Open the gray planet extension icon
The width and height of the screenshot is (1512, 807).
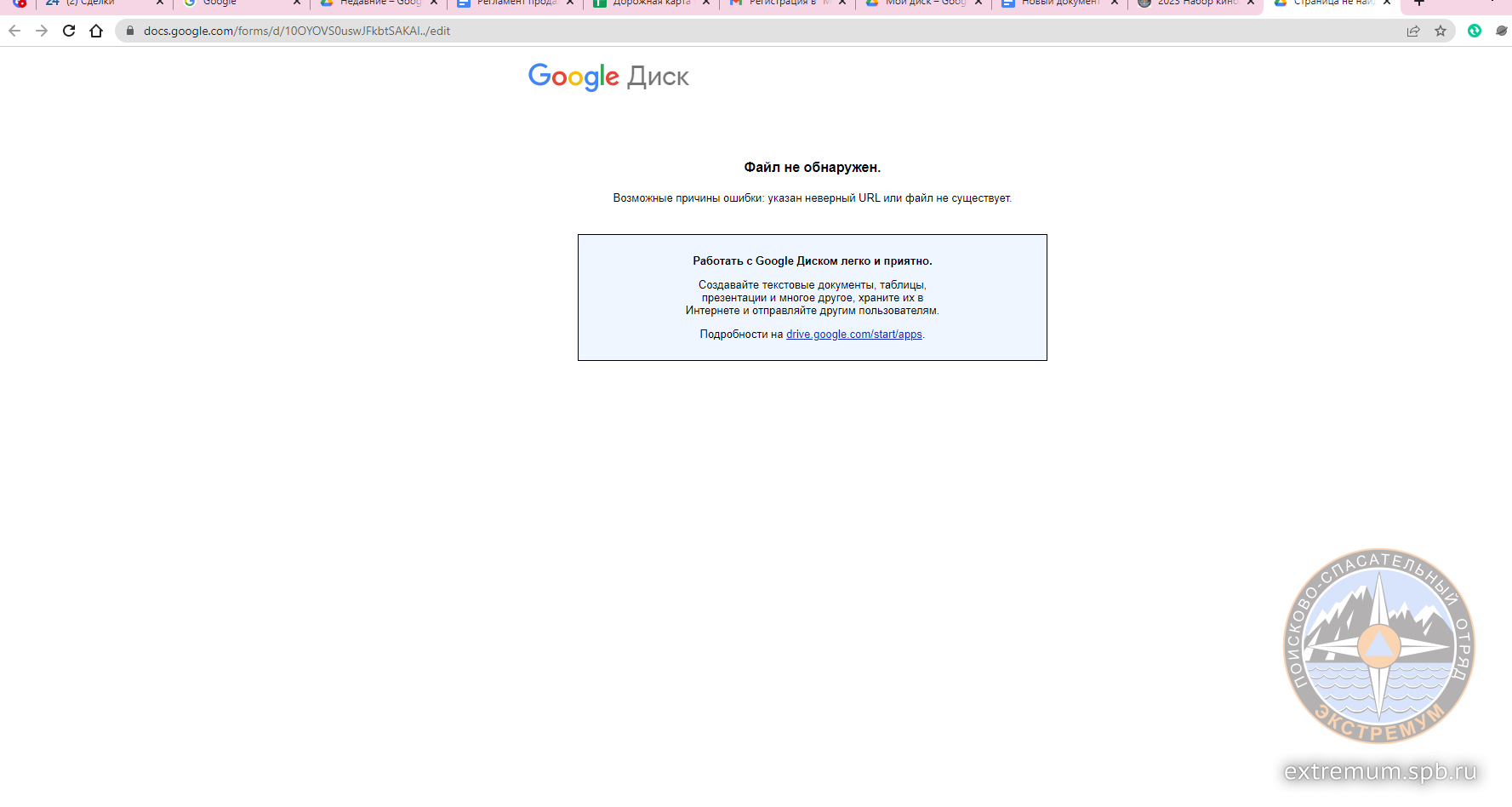tap(1502, 31)
